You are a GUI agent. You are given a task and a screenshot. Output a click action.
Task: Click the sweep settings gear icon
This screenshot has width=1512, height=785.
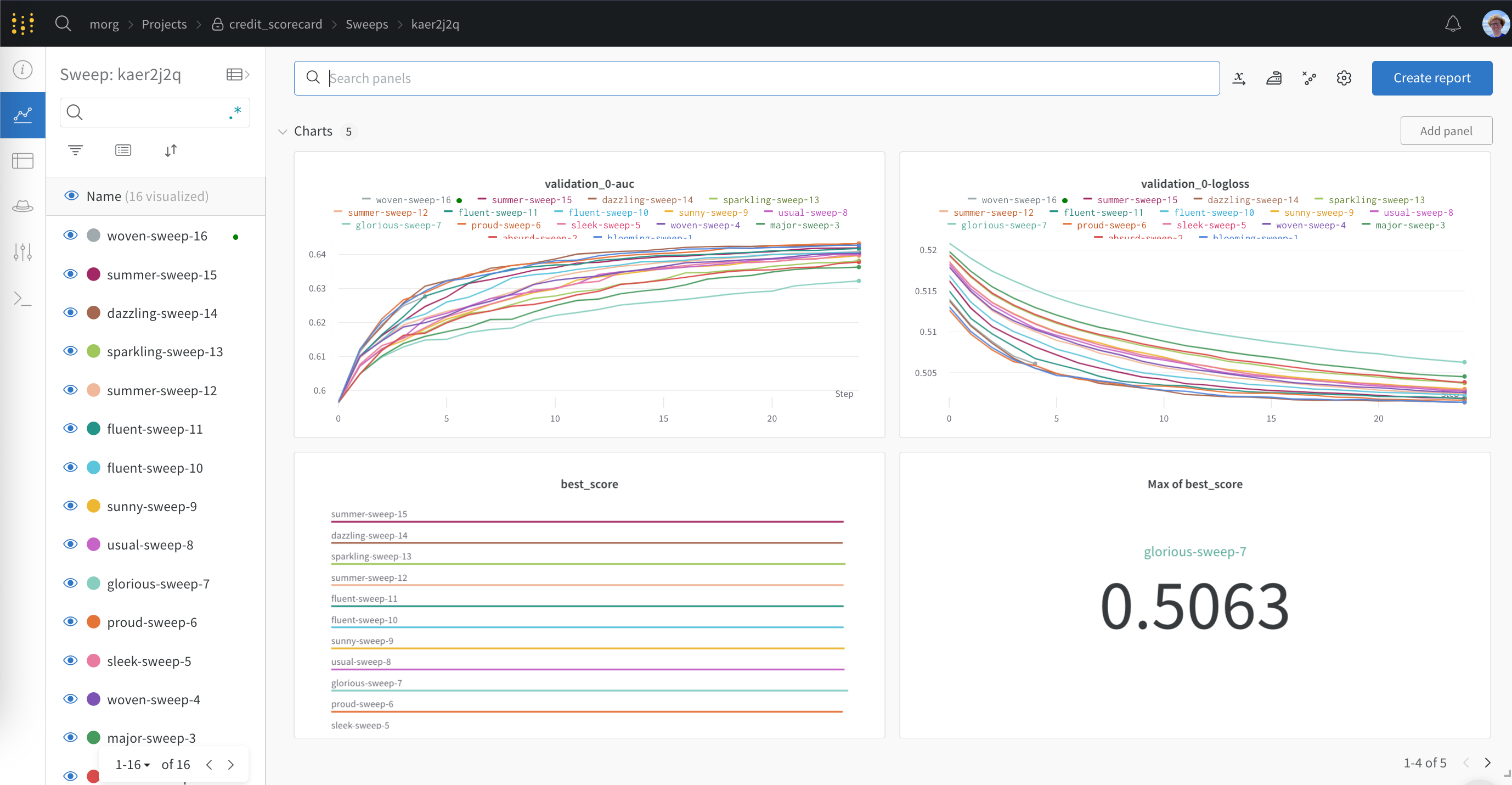point(1344,77)
